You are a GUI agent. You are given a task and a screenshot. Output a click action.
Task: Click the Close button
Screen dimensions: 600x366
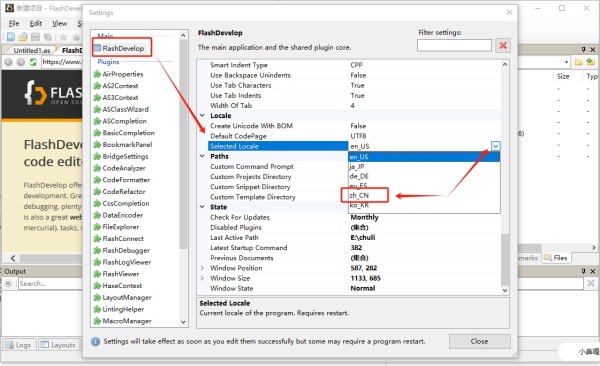pyautogui.click(x=479, y=341)
